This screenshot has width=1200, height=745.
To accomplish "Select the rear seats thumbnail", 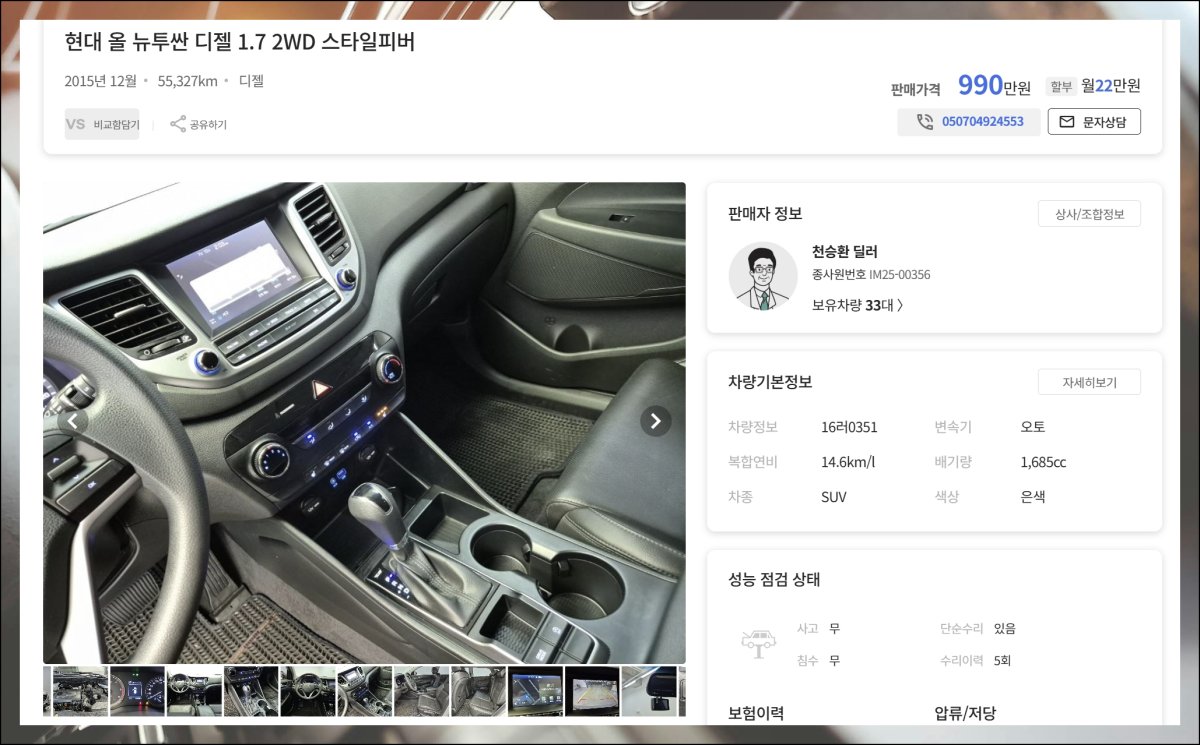I will click(x=478, y=691).
